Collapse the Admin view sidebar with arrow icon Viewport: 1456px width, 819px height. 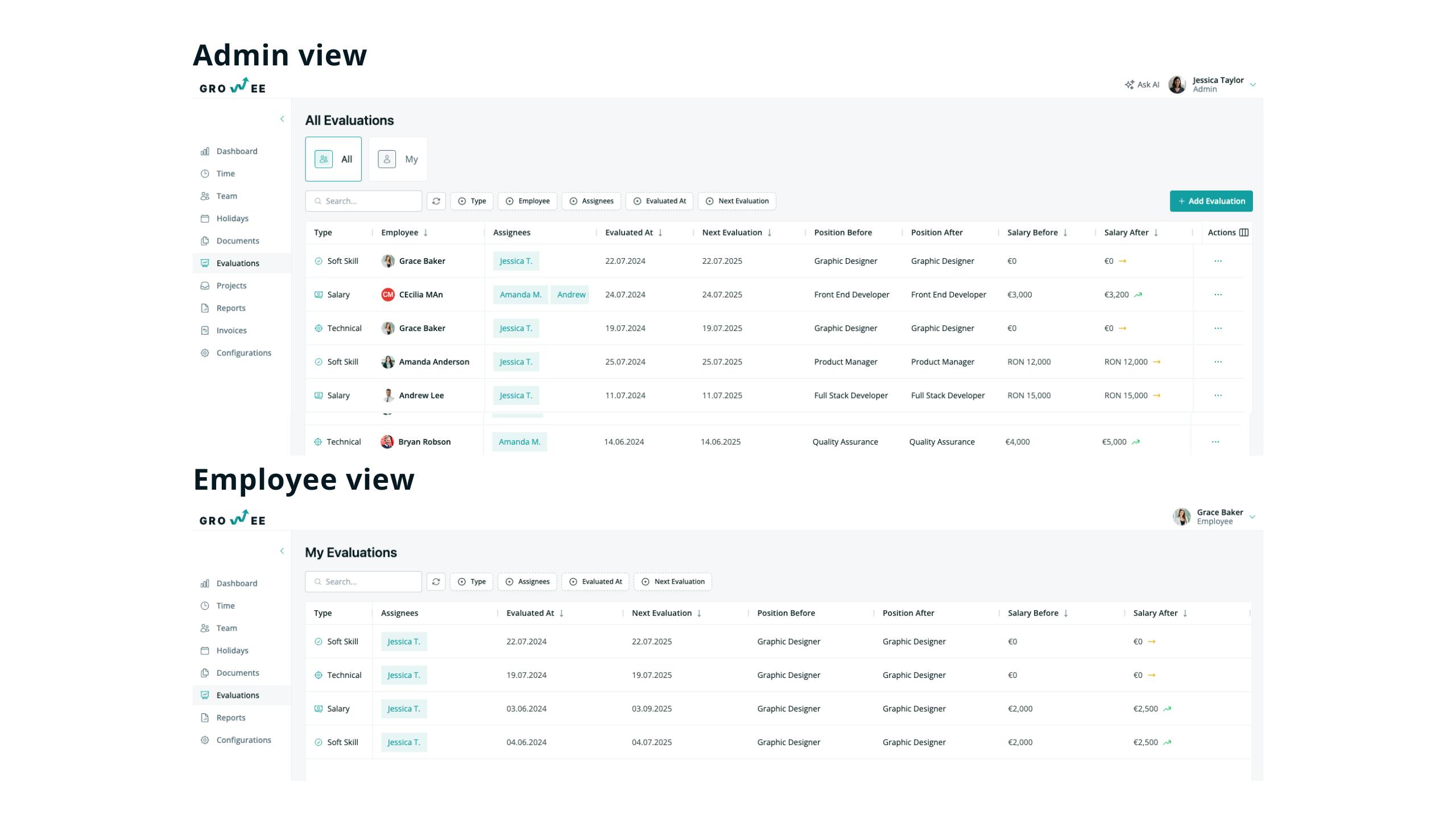[x=282, y=119]
